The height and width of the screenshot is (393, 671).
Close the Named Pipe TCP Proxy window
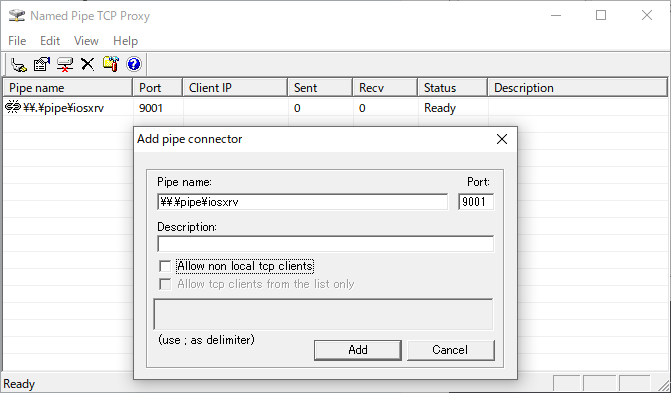point(647,16)
